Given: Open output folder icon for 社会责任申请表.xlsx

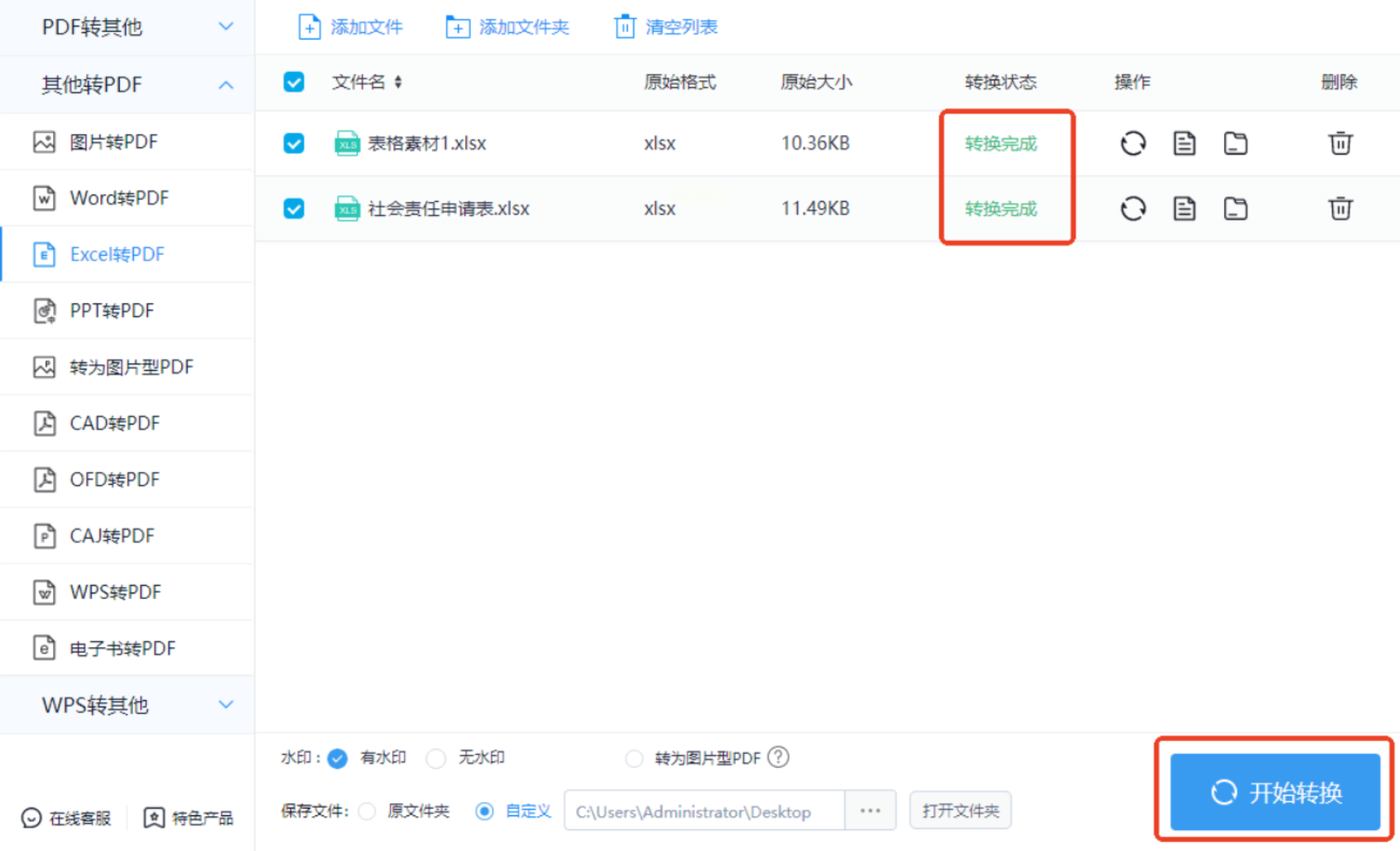Looking at the screenshot, I should [x=1235, y=209].
